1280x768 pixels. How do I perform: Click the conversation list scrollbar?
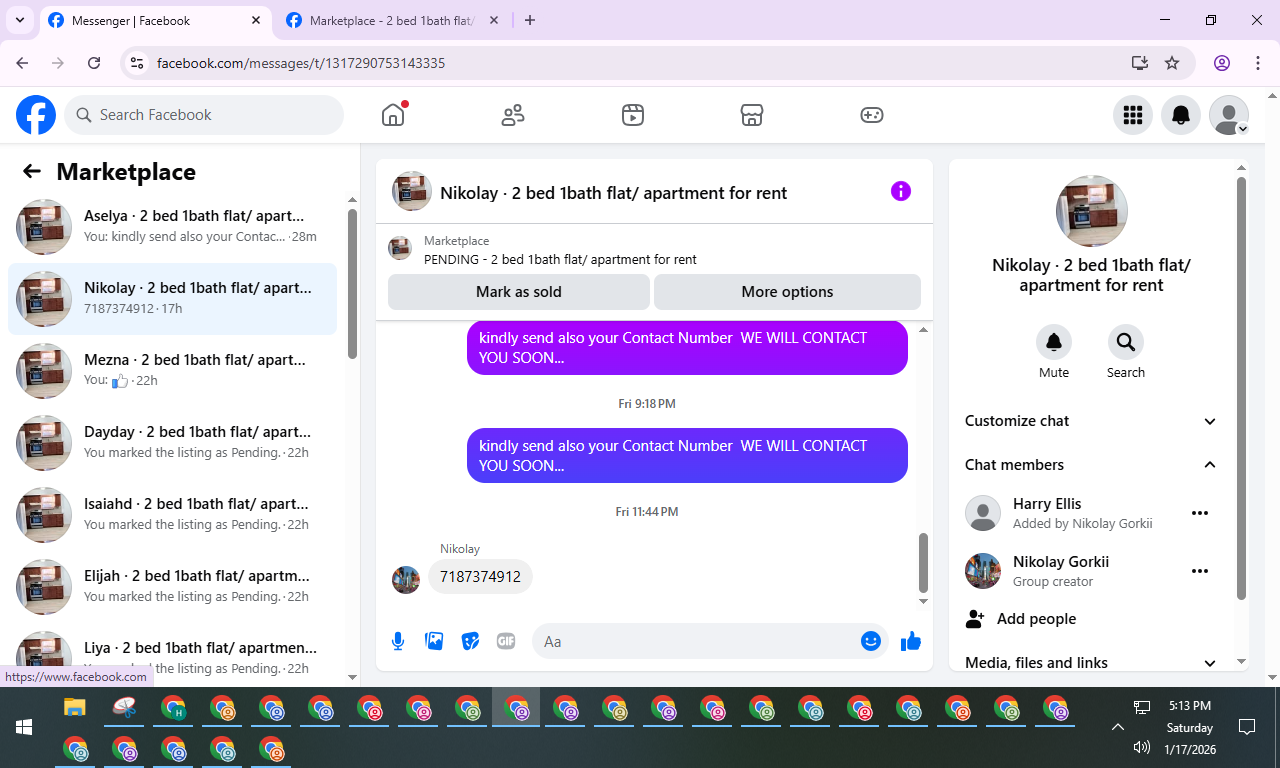352,283
